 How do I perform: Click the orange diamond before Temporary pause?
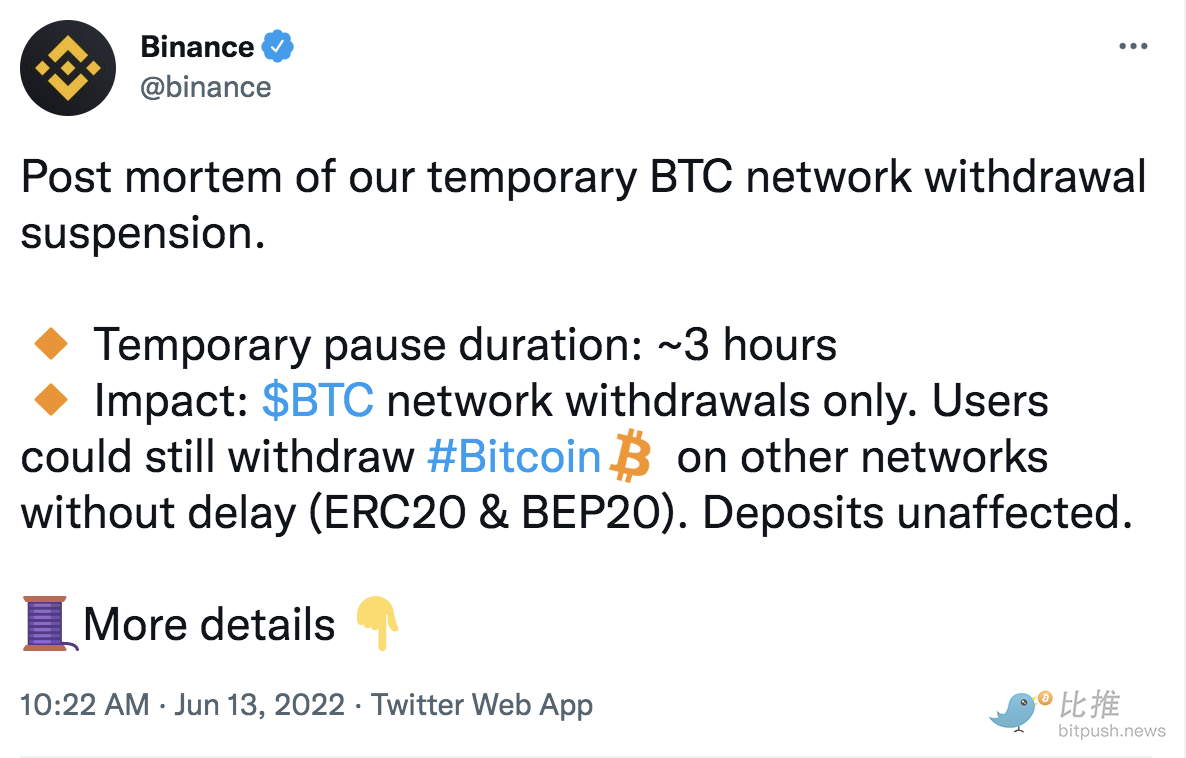click(51, 344)
